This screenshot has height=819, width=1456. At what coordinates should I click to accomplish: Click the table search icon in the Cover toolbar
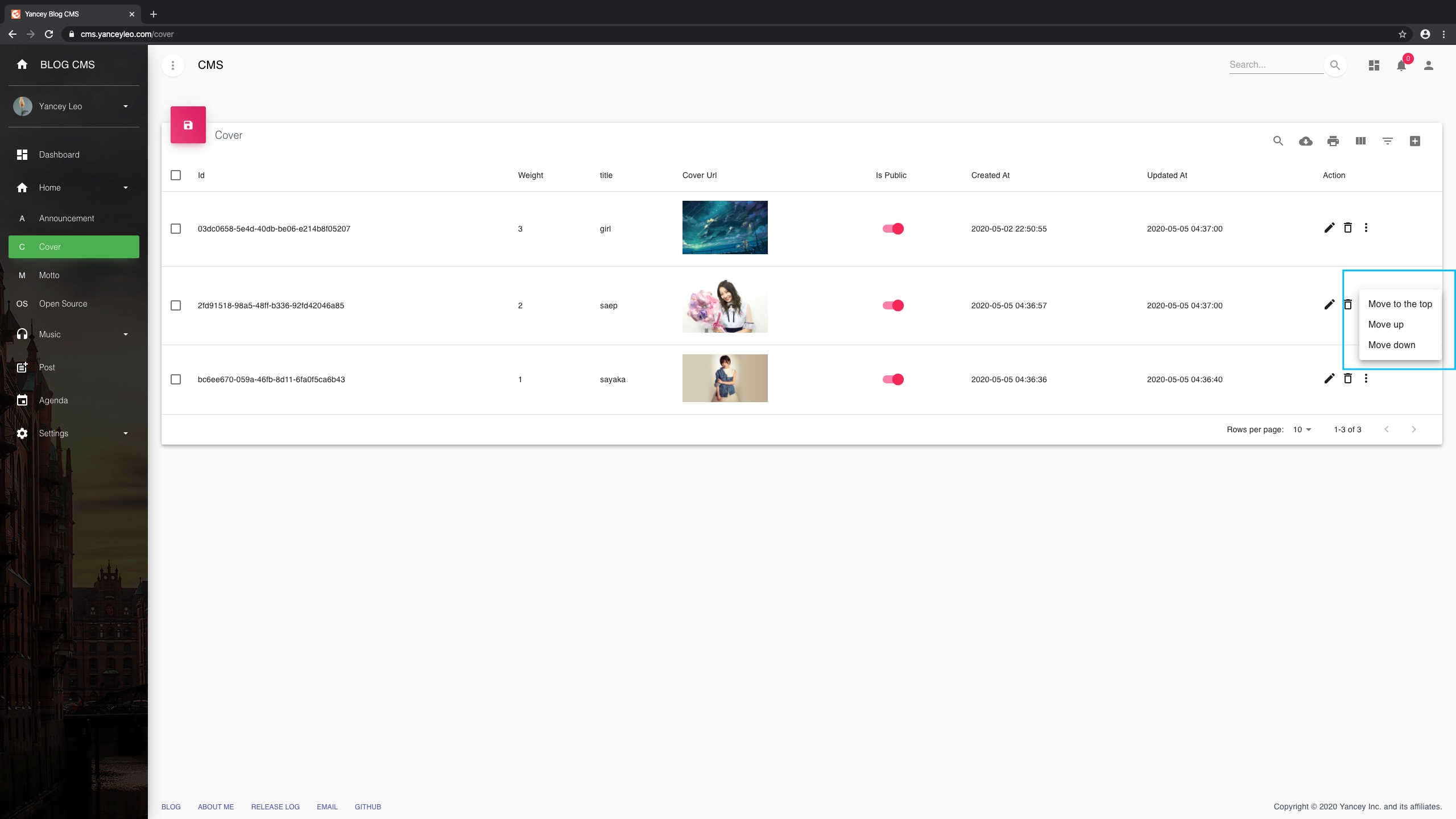(x=1278, y=141)
